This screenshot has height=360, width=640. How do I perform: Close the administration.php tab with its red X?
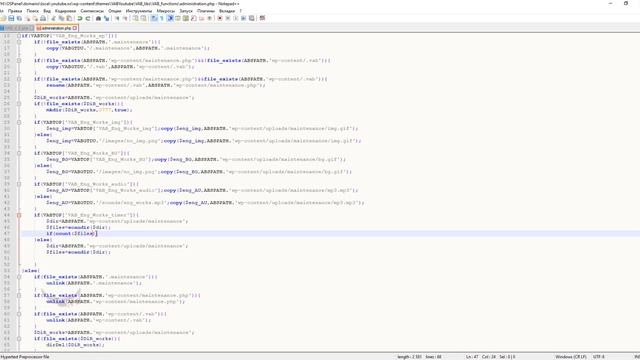click(75, 28)
